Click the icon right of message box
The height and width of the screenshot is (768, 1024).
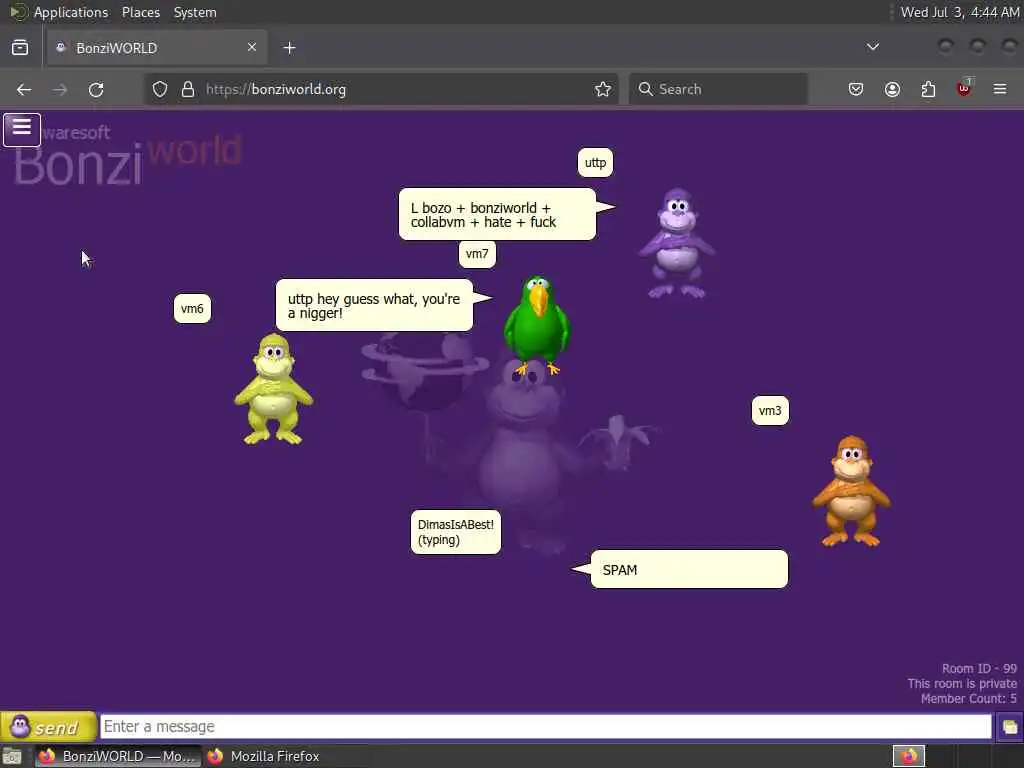[1010, 727]
